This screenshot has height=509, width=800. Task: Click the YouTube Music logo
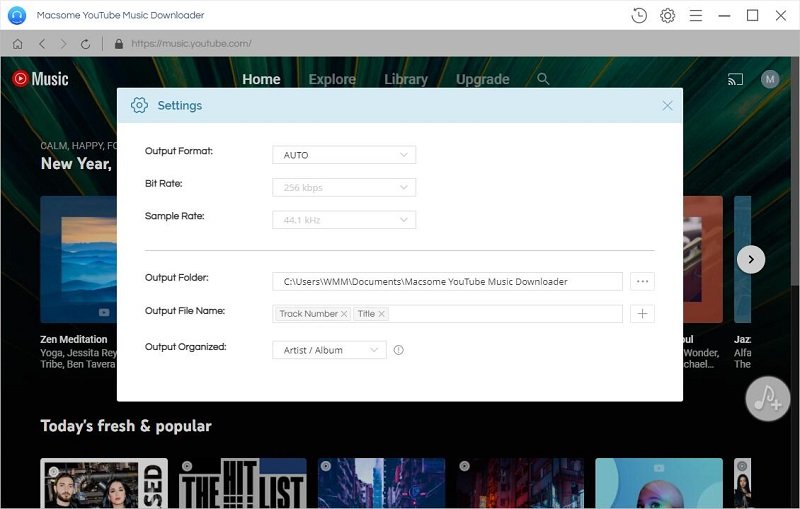[x=40, y=79]
